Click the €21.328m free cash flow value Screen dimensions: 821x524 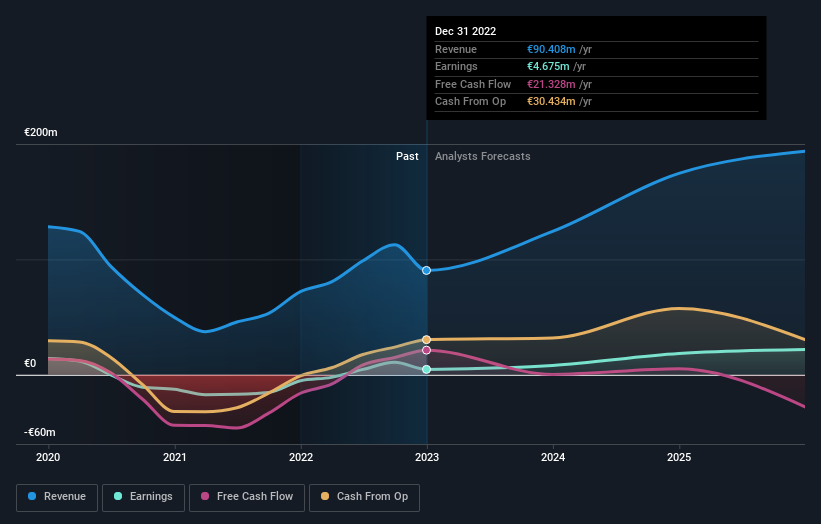(x=551, y=84)
